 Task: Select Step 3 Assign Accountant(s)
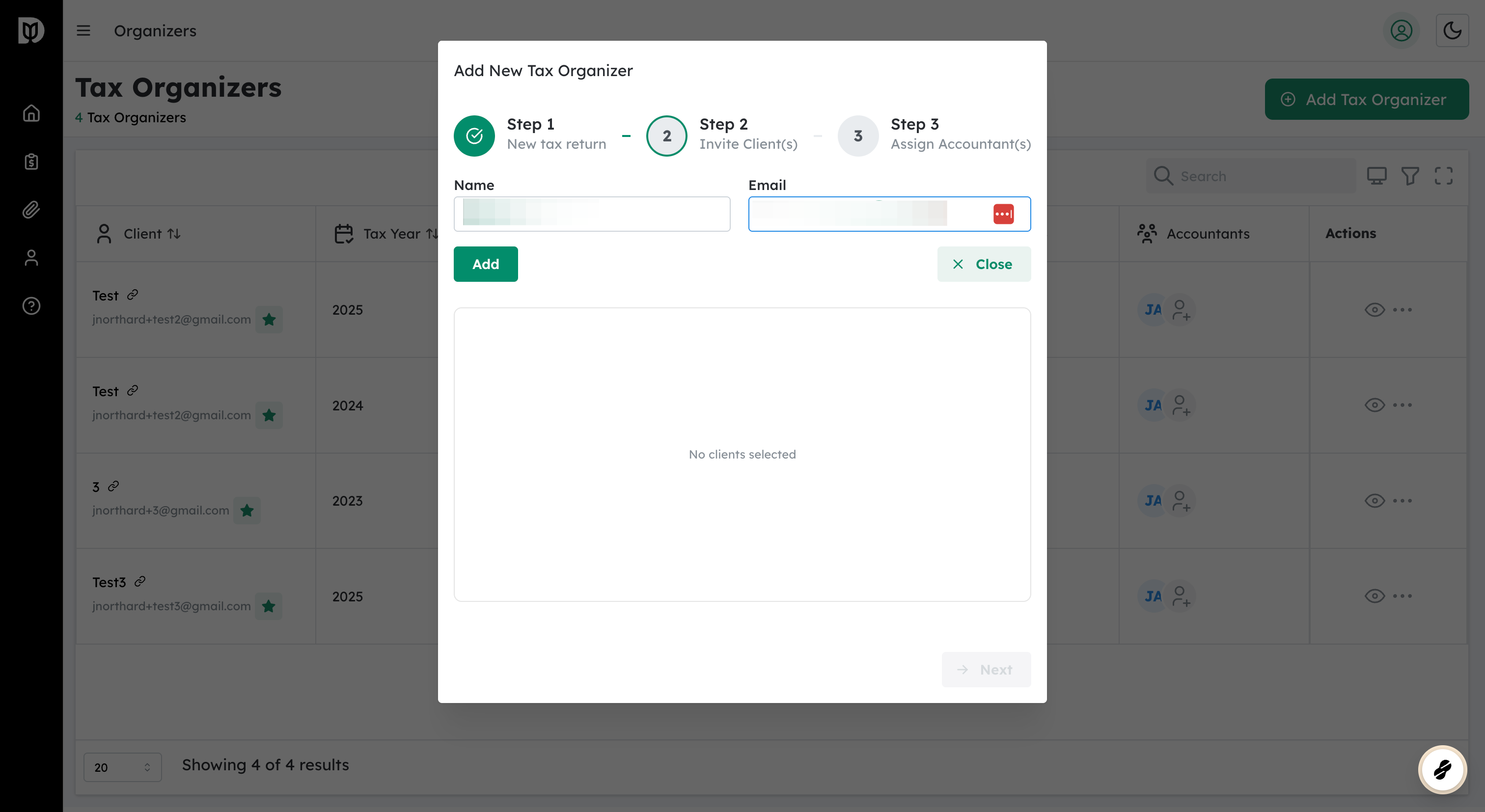point(858,136)
